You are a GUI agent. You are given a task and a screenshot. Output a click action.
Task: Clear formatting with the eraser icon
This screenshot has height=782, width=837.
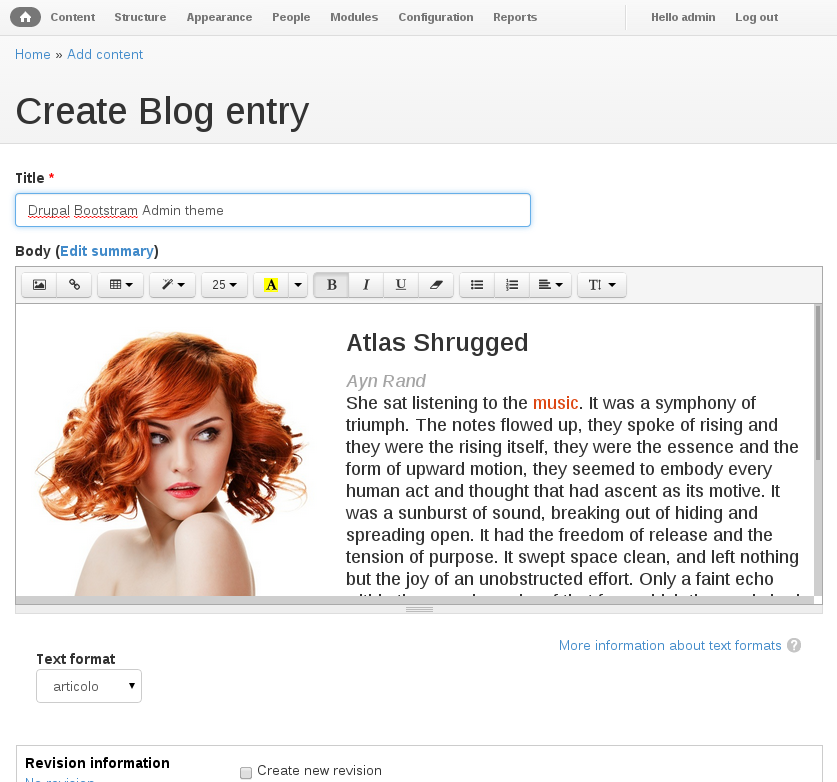pyautogui.click(x=436, y=285)
